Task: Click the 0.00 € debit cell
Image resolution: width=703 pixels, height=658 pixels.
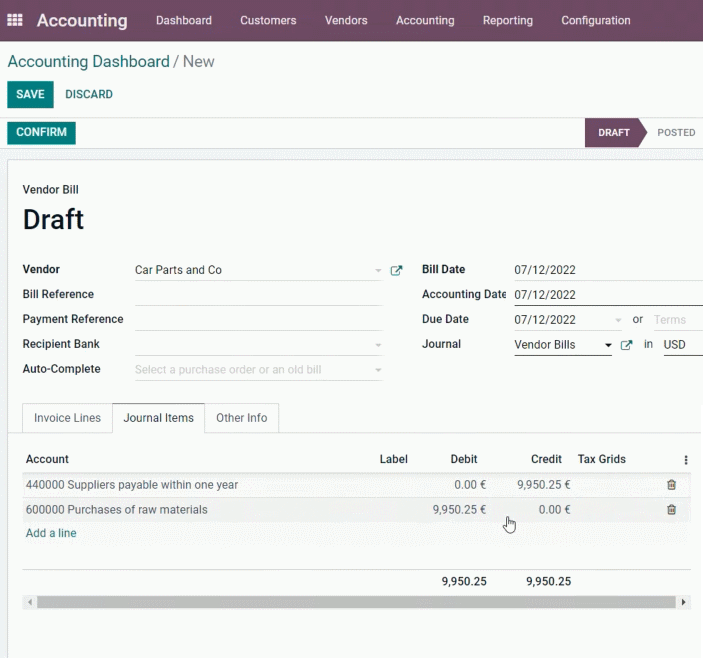Action: coord(470,485)
